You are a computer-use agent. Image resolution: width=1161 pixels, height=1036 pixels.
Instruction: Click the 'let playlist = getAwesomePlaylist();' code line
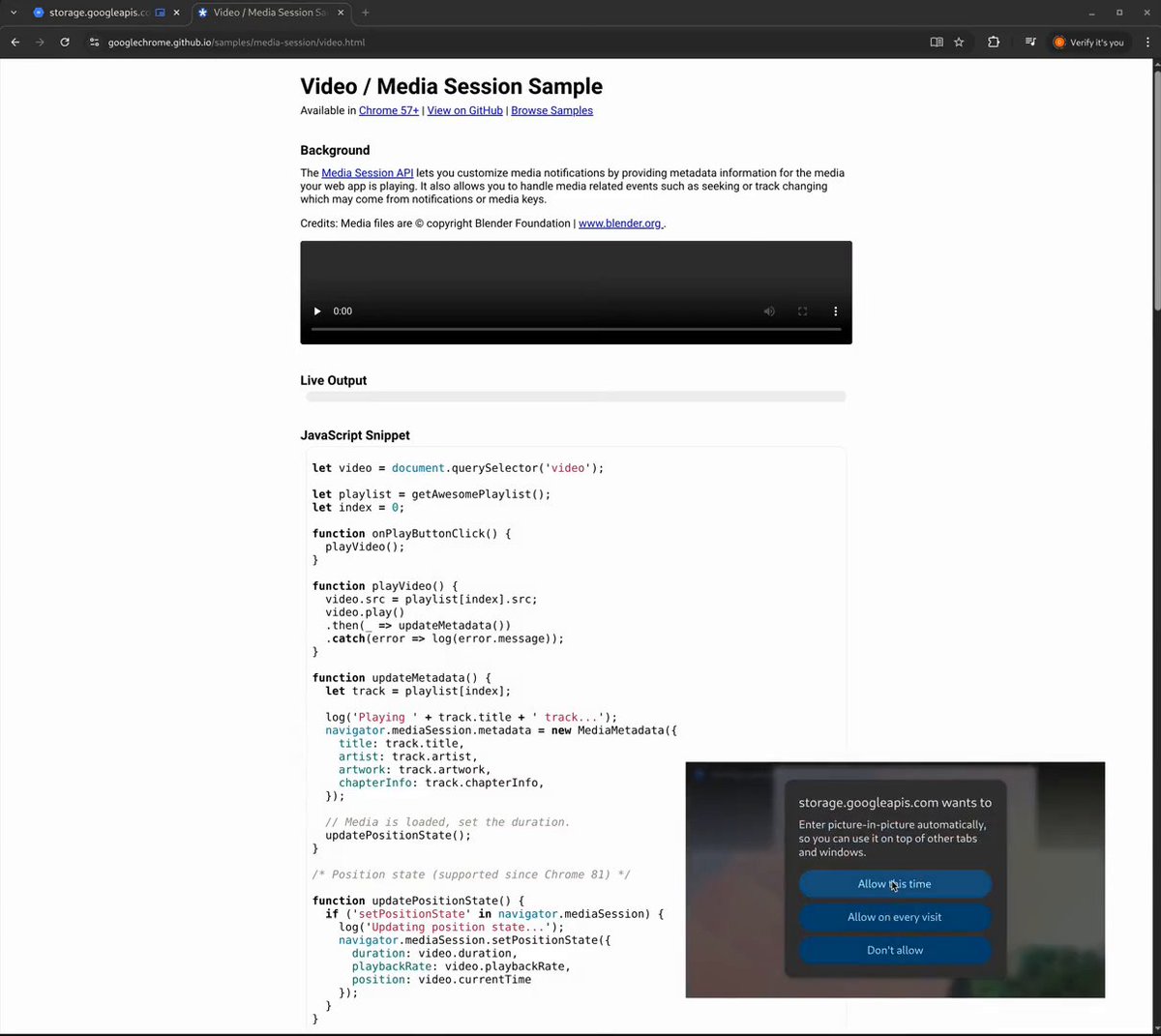pos(432,494)
